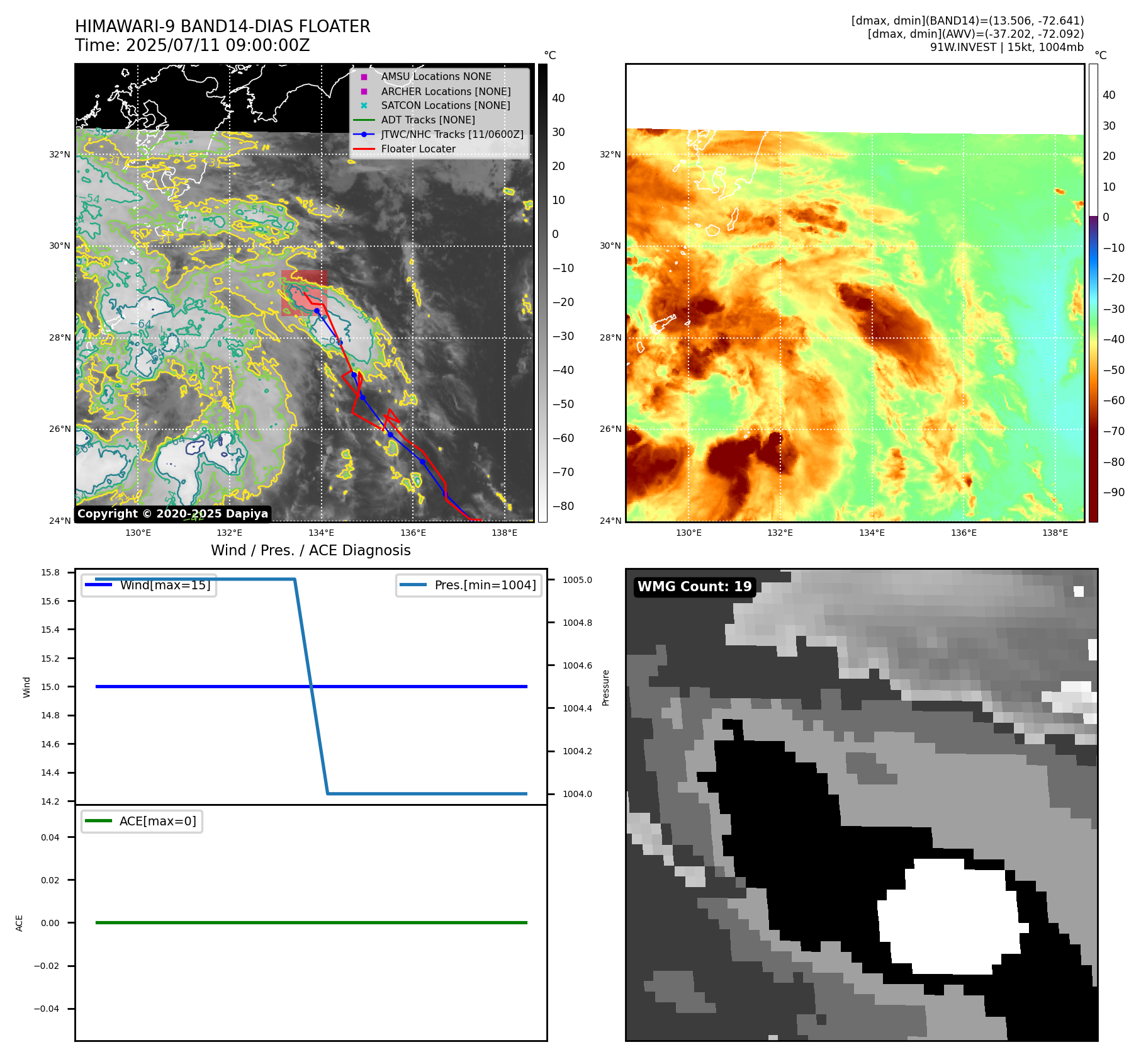Click the '91W.INVEST | 15kt, 1004mb' label
This screenshot has width=1141, height=1064.
pyautogui.click(x=1007, y=47)
